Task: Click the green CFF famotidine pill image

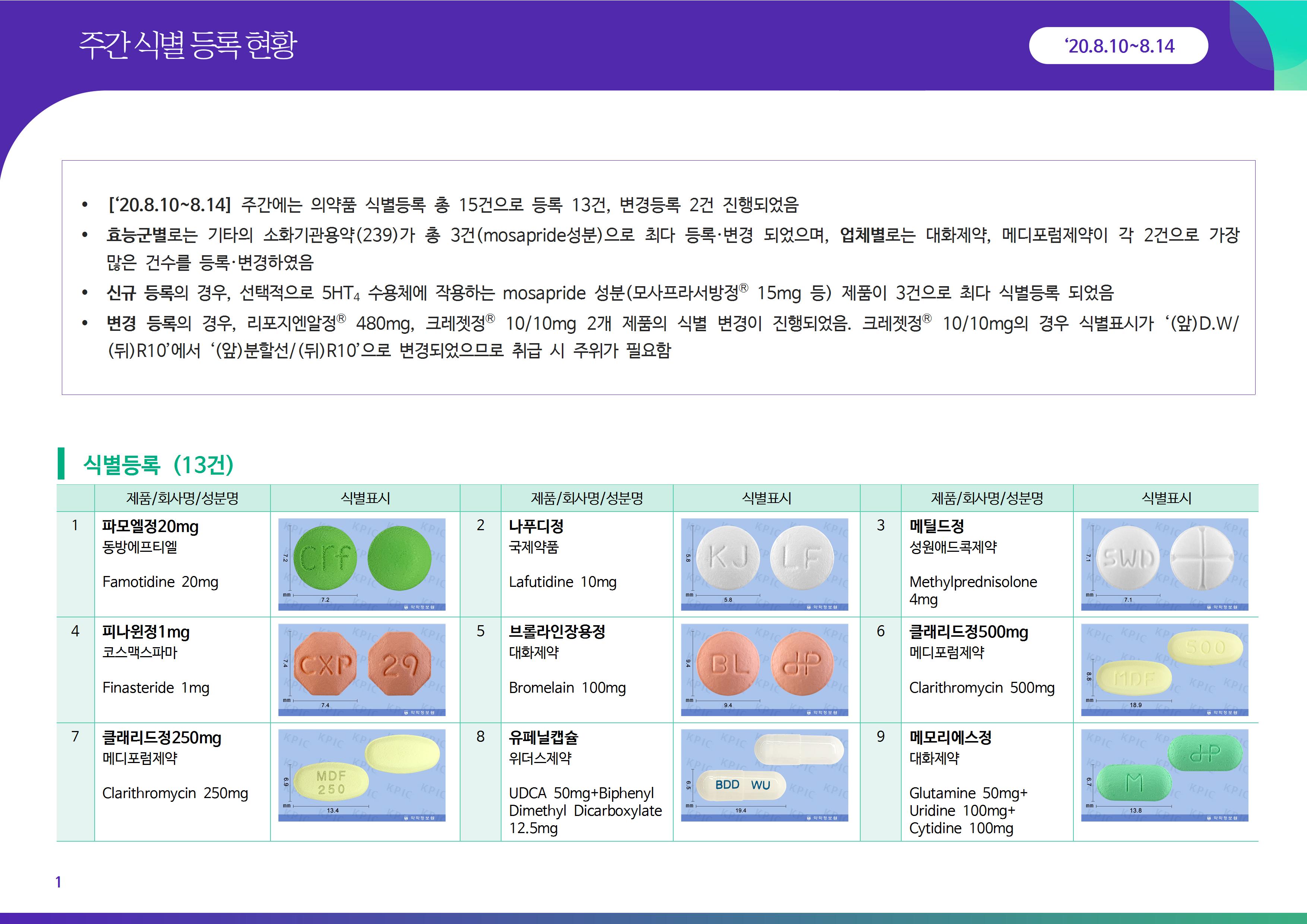Action: click(x=361, y=564)
